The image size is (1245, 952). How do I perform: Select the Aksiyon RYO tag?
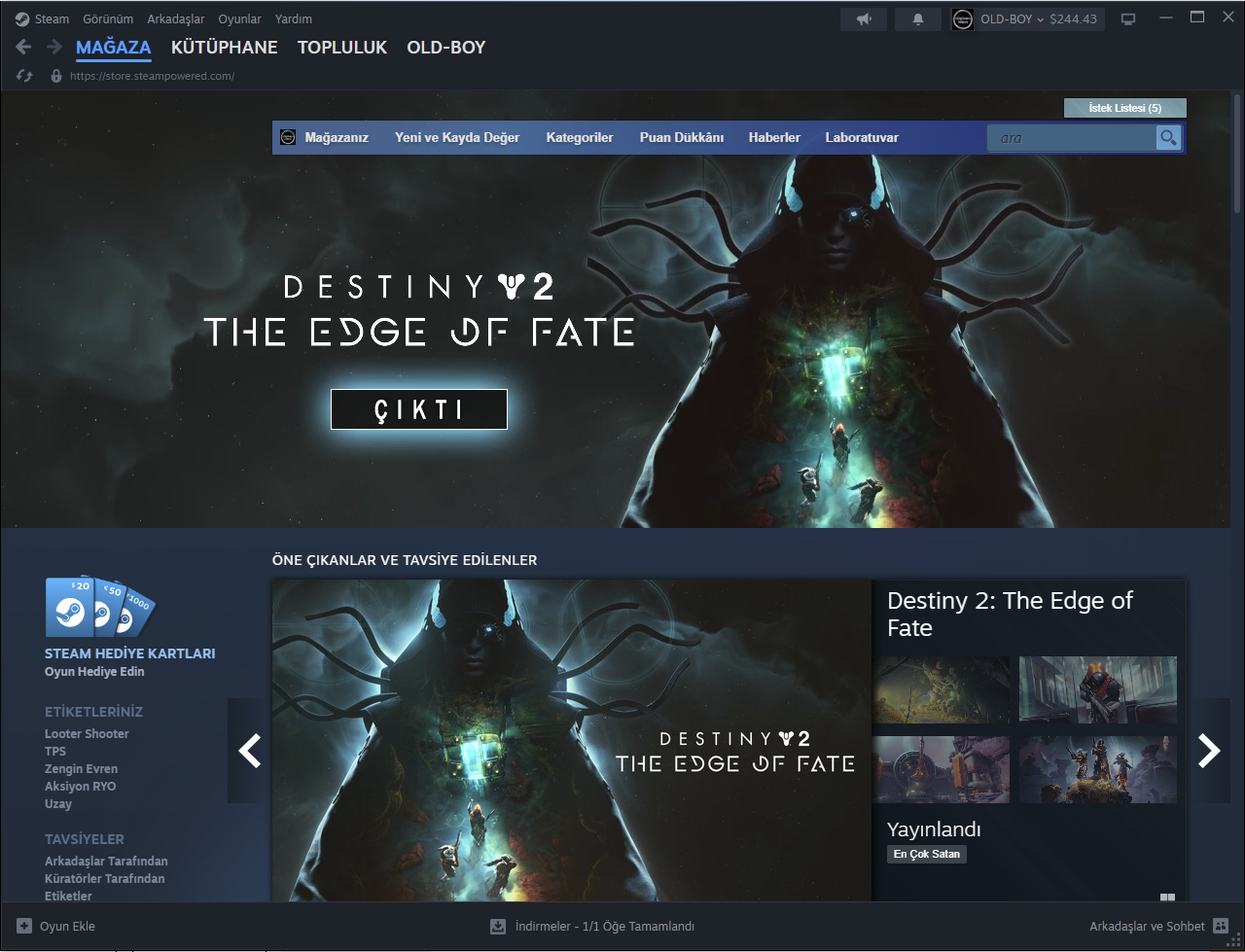coord(80,787)
